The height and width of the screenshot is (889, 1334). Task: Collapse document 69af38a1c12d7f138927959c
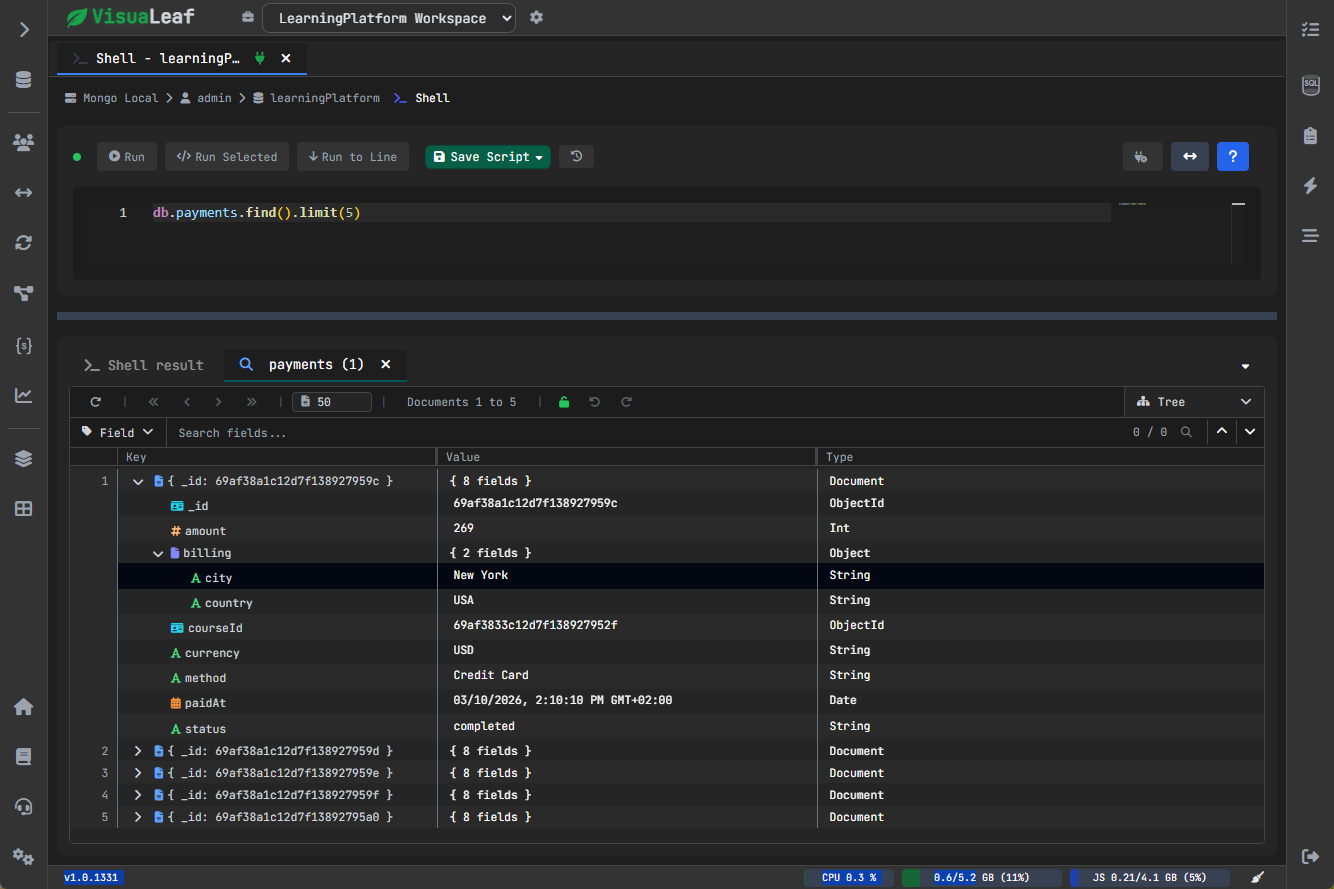point(139,481)
